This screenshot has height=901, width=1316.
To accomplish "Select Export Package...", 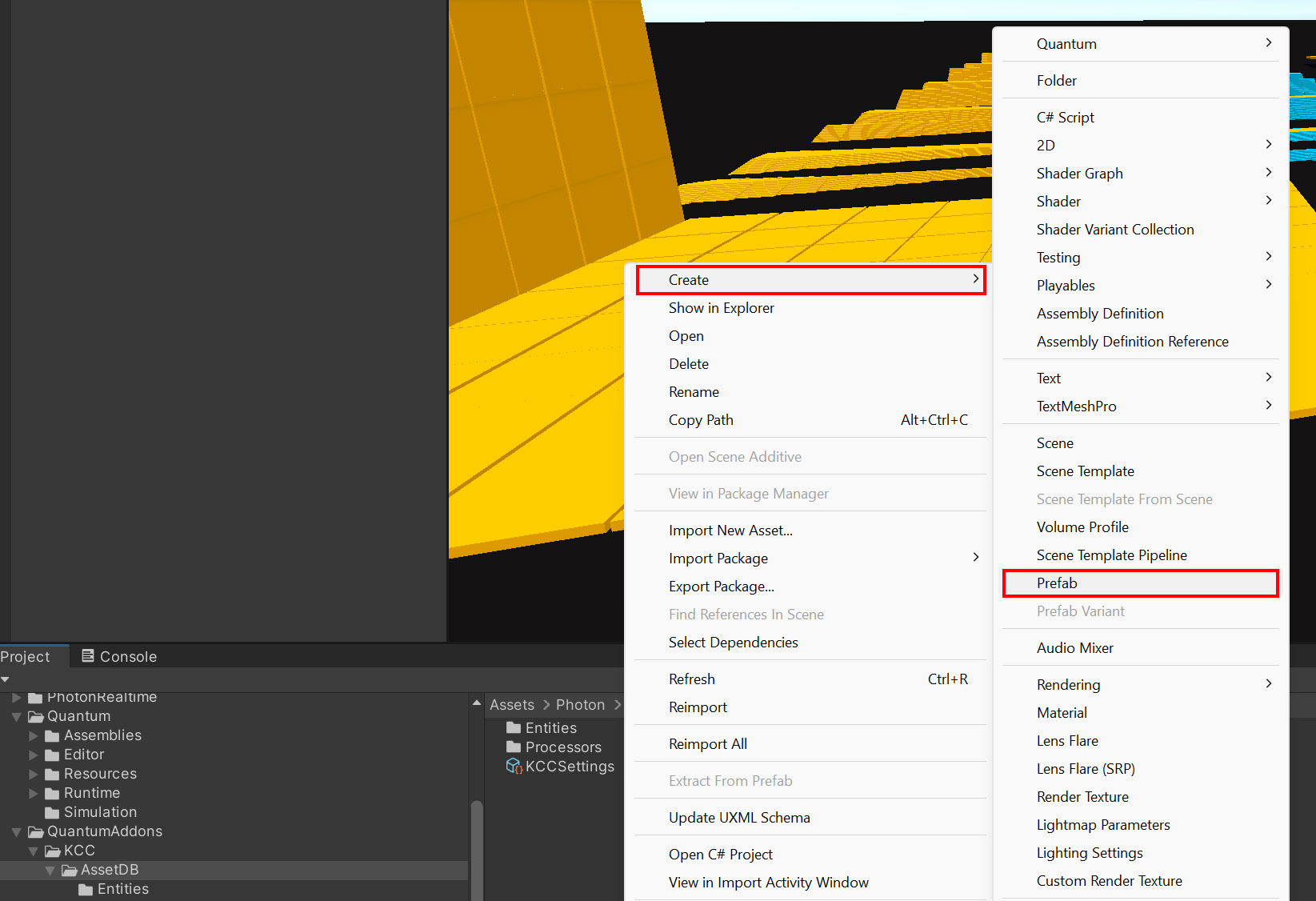I will (x=721, y=587).
